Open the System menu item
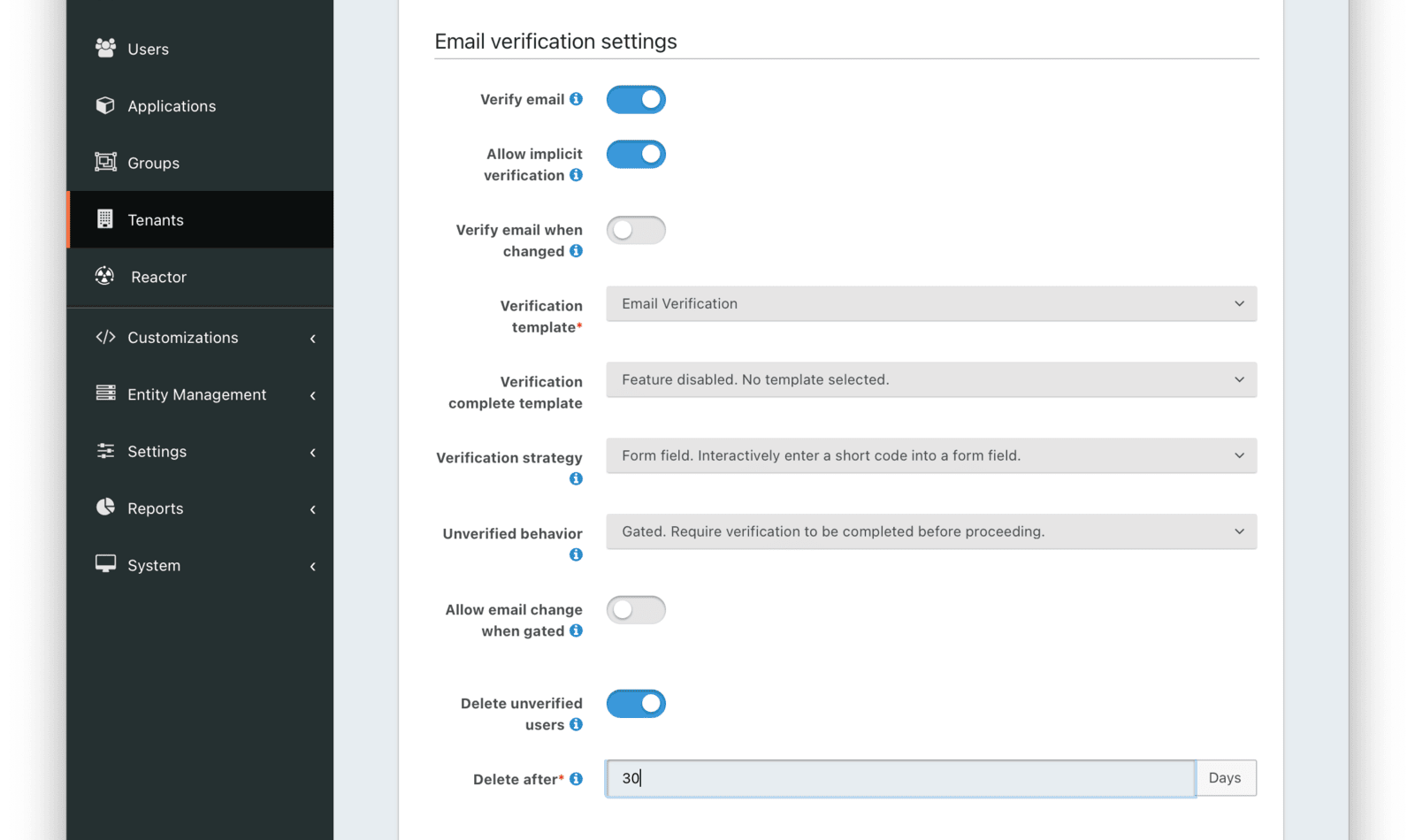 click(201, 565)
